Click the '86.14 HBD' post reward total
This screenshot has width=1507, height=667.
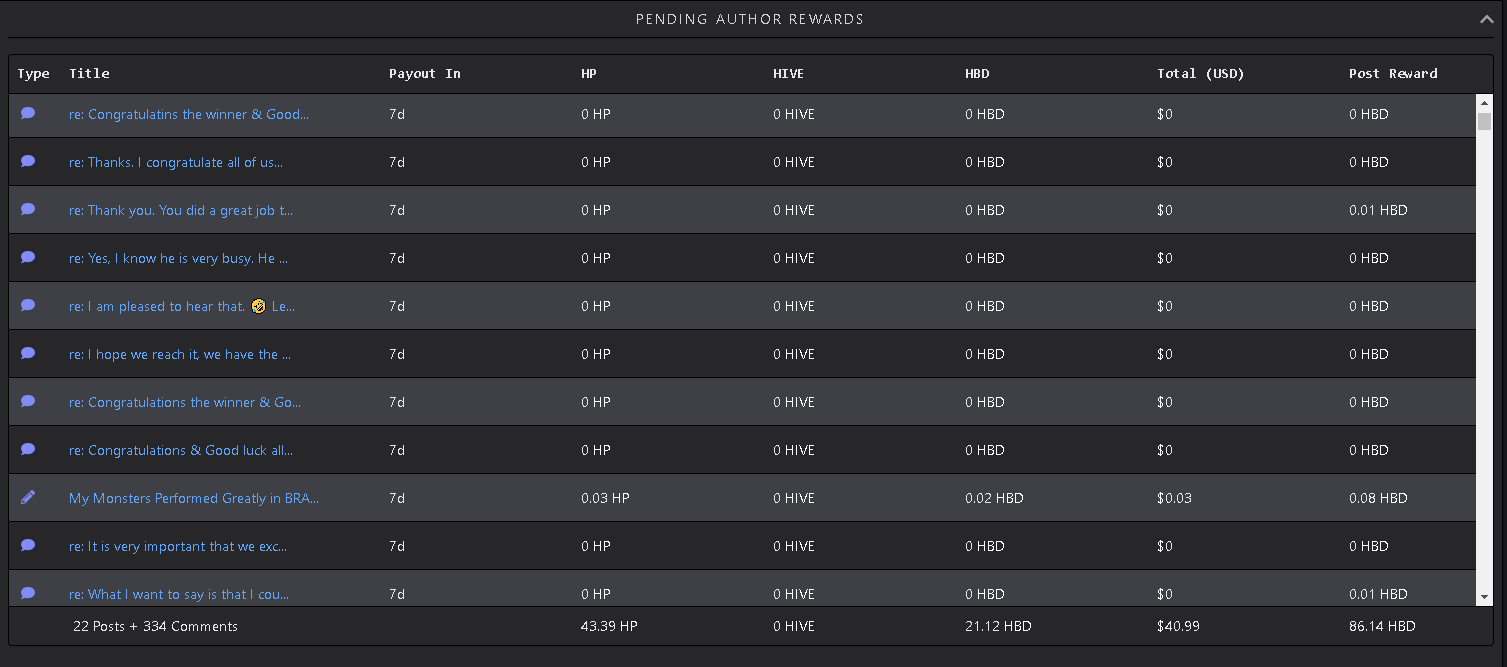tap(1382, 626)
